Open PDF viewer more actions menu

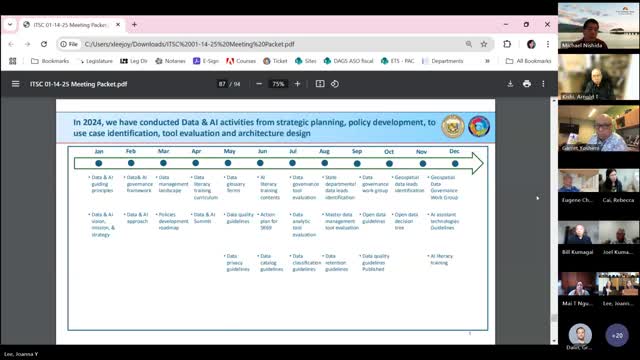(x=543, y=84)
